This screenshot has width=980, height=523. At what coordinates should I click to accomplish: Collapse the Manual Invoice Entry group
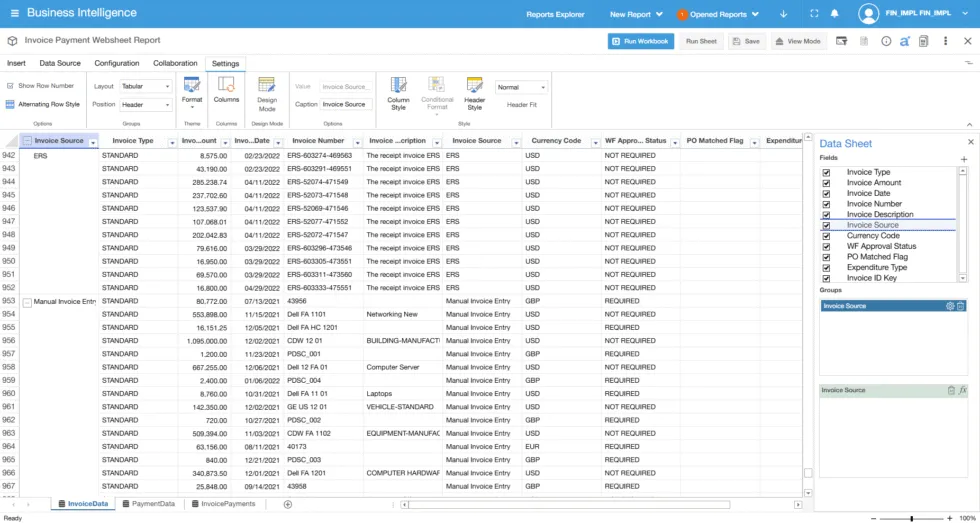[27, 301]
